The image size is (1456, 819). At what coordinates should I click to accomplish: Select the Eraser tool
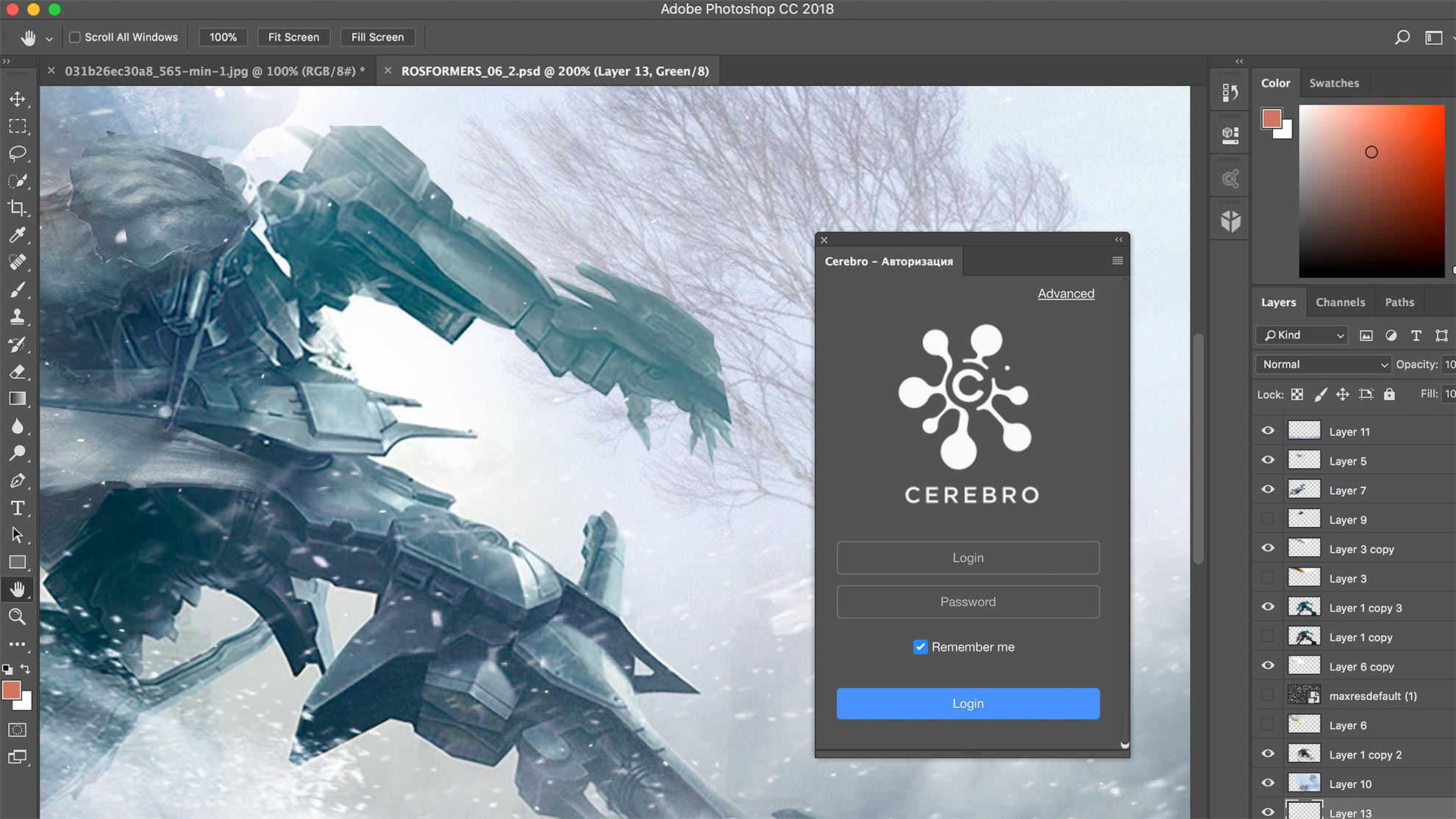(17, 371)
